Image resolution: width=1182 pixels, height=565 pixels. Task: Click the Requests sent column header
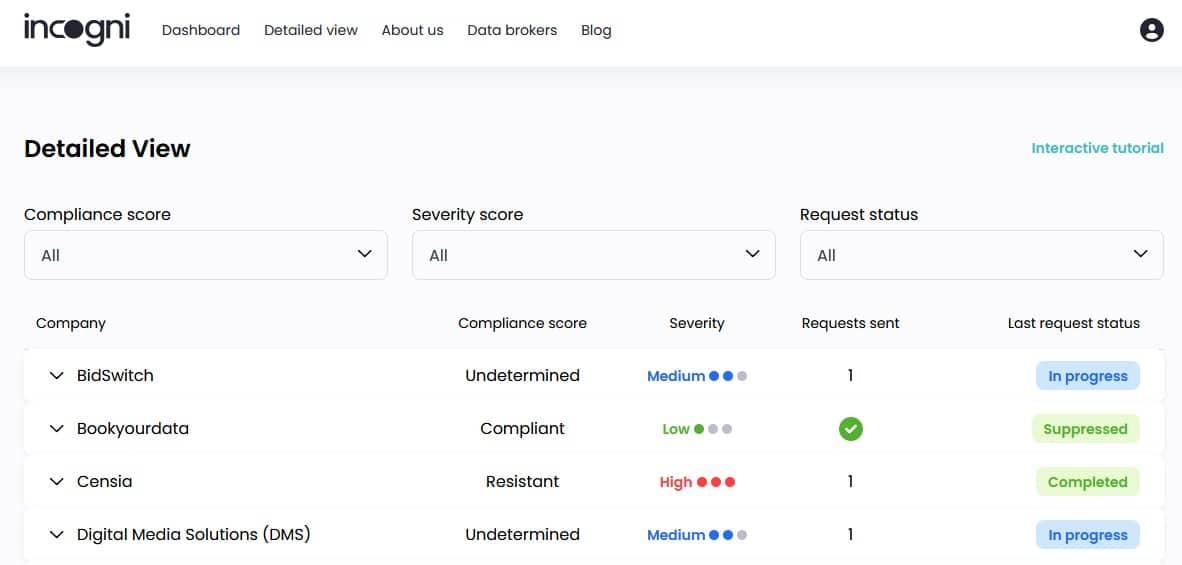coord(850,323)
